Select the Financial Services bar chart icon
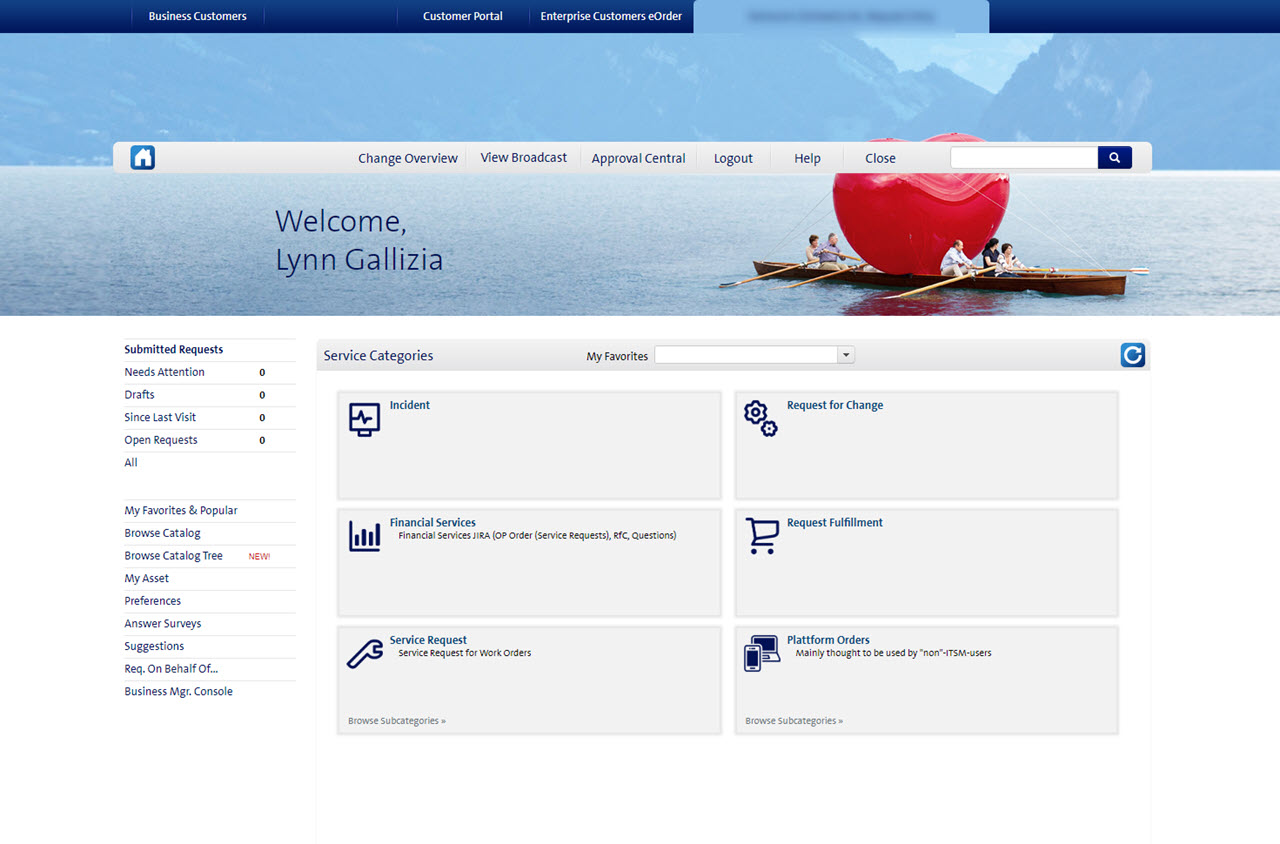The width and height of the screenshot is (1280, 844). pos(364,536)
